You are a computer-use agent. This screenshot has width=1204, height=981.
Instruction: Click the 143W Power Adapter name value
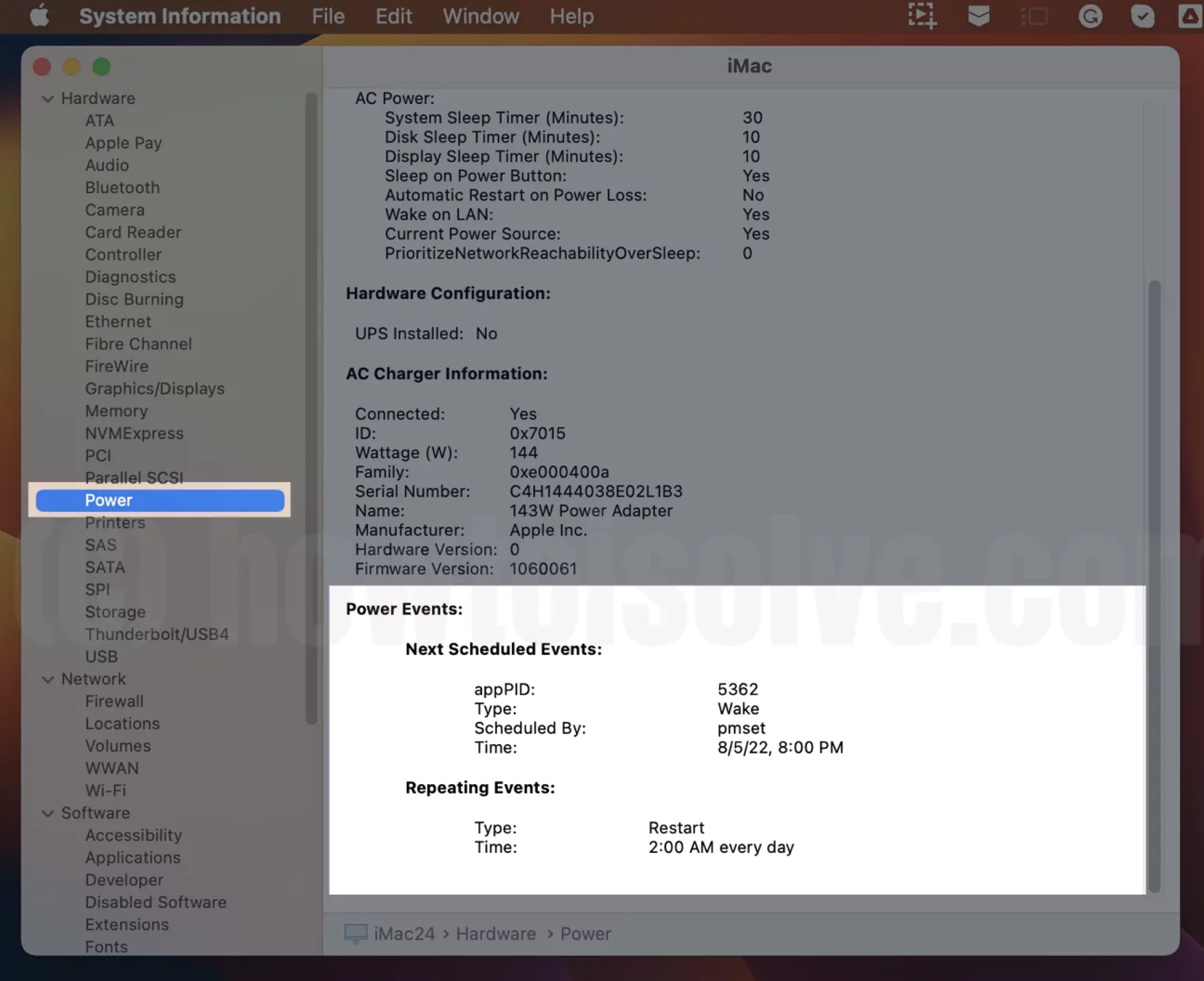(x=591, y=511)
